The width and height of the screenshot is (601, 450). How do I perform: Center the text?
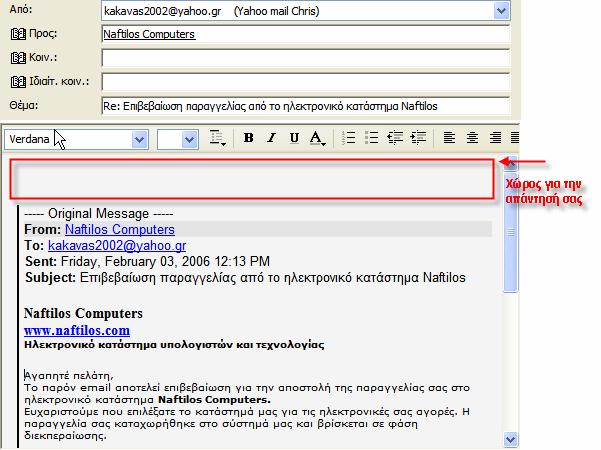click(x=472, y=138)
